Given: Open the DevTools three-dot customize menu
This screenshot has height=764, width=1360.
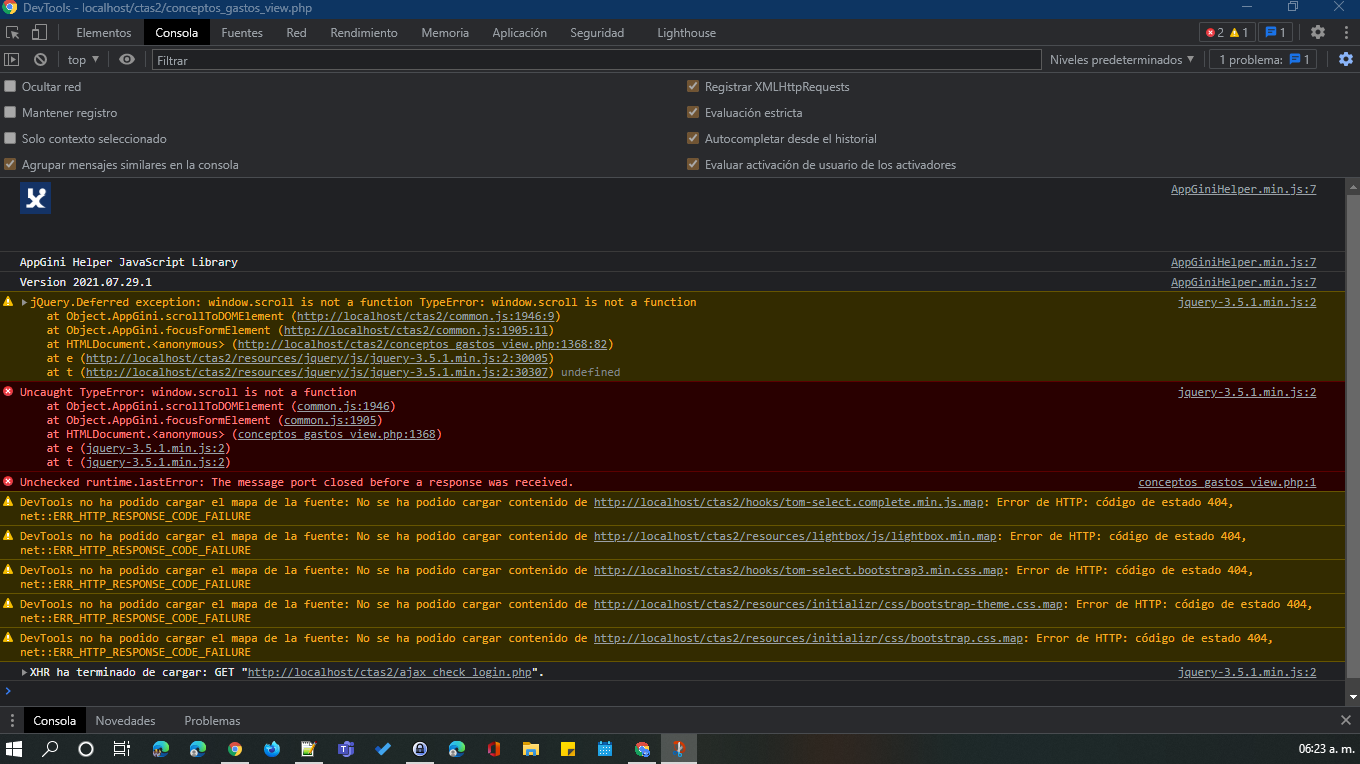Looking at the screenshot, I should pos(1345,33).
